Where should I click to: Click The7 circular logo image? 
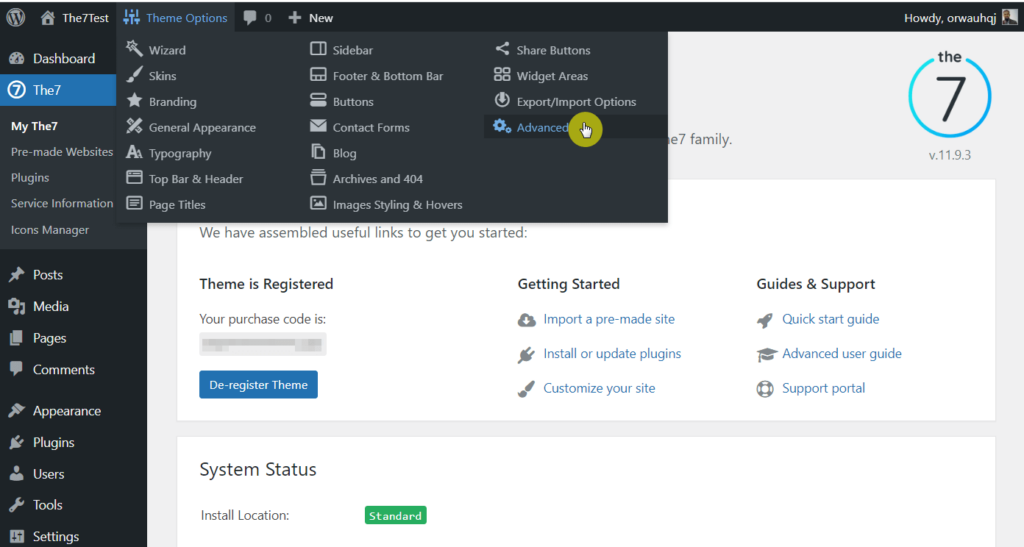point(950,96)
